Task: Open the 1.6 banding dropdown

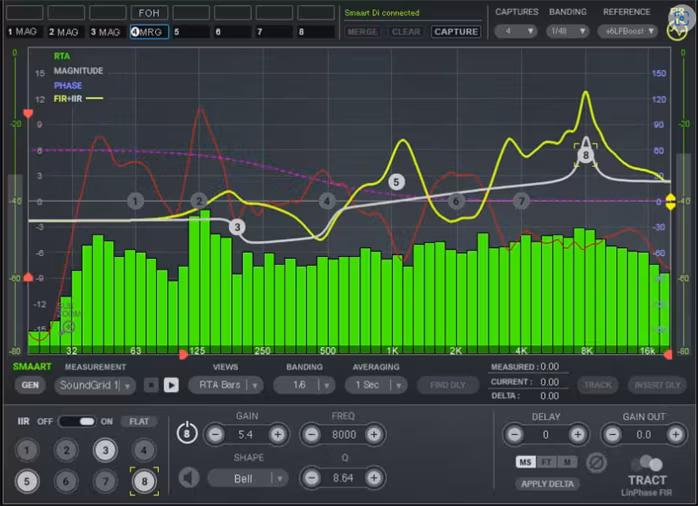Action: 304,385
